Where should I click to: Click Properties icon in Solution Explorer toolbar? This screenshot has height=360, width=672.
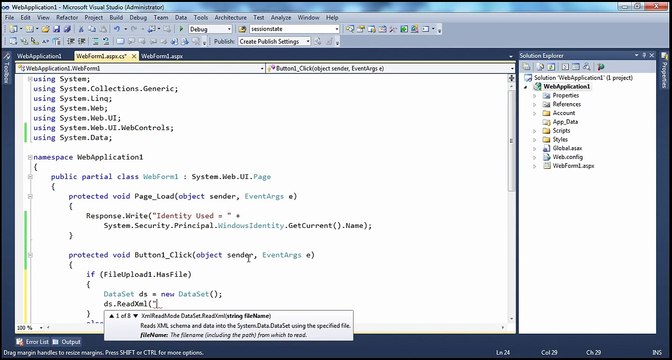coord(526,67)
